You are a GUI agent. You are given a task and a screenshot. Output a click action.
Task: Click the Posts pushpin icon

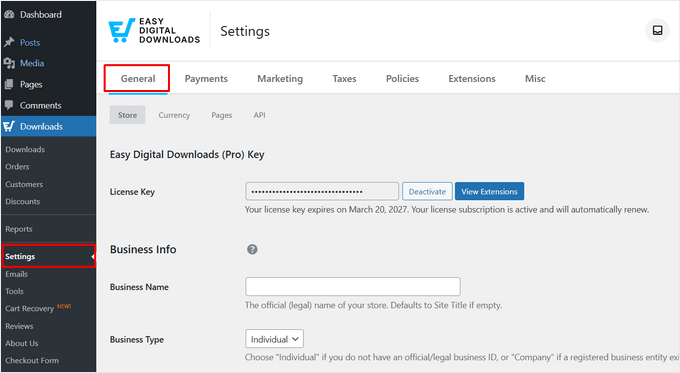[9, 42]
